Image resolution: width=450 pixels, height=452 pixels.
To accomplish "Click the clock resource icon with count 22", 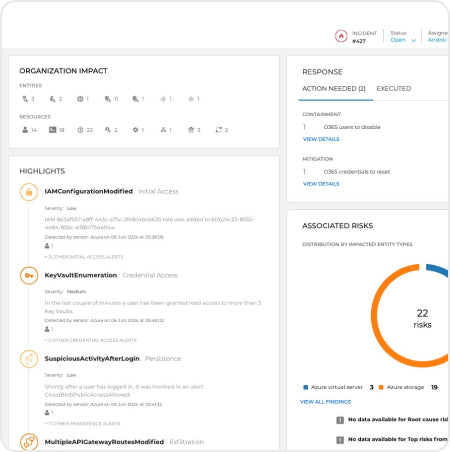I will pos(80,130).
